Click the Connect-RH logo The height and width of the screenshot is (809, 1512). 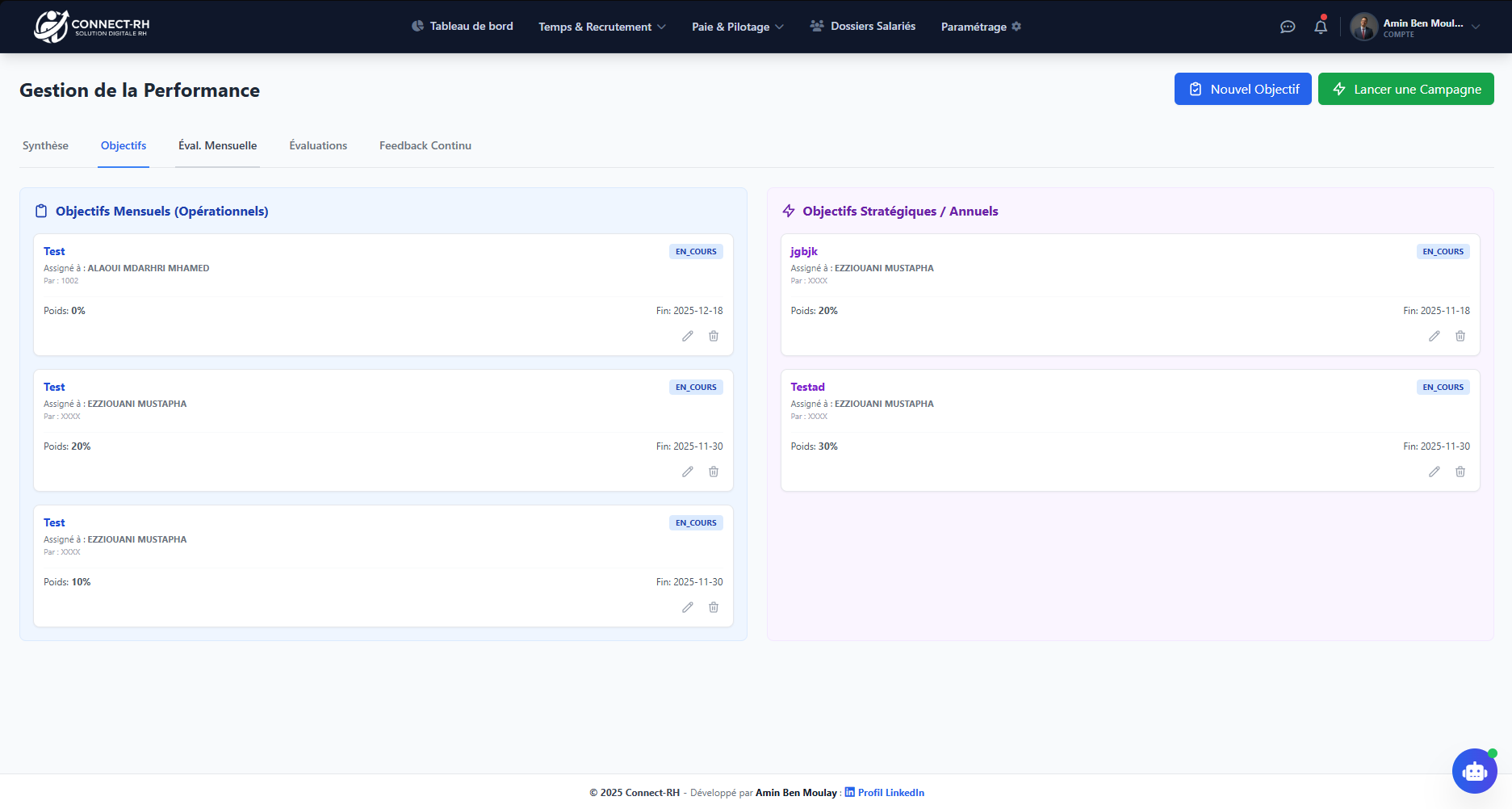tap(92, 27)
